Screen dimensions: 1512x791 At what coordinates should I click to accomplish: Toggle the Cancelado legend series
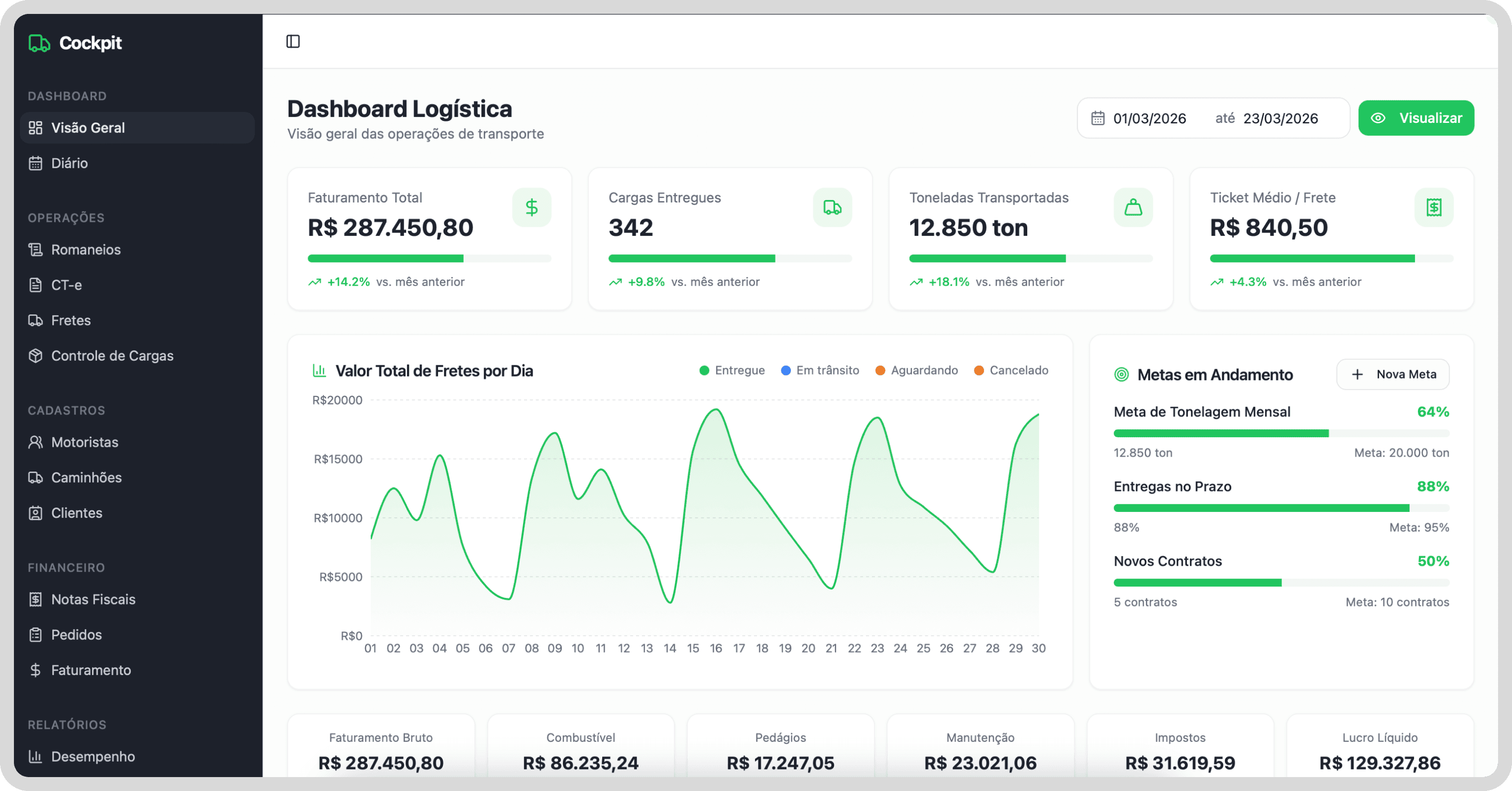pyautogui.click(x=1011, y=370)
